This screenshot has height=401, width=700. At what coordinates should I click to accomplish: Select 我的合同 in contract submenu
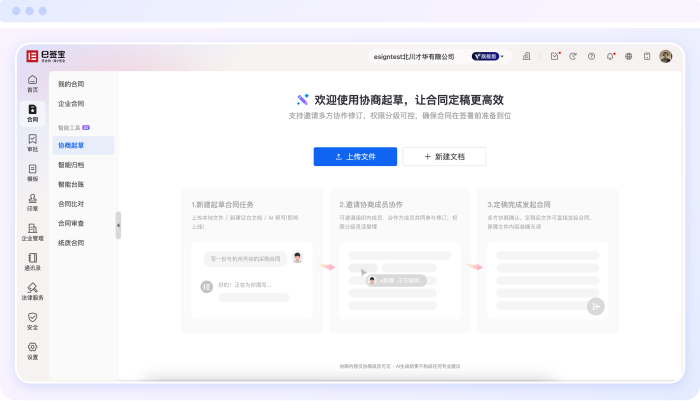coord(71,84)
